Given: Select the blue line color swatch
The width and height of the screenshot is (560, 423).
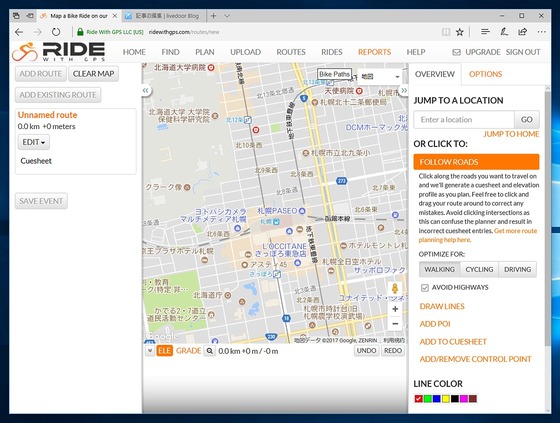Looking at the screenshot, I should coord(436,399).
